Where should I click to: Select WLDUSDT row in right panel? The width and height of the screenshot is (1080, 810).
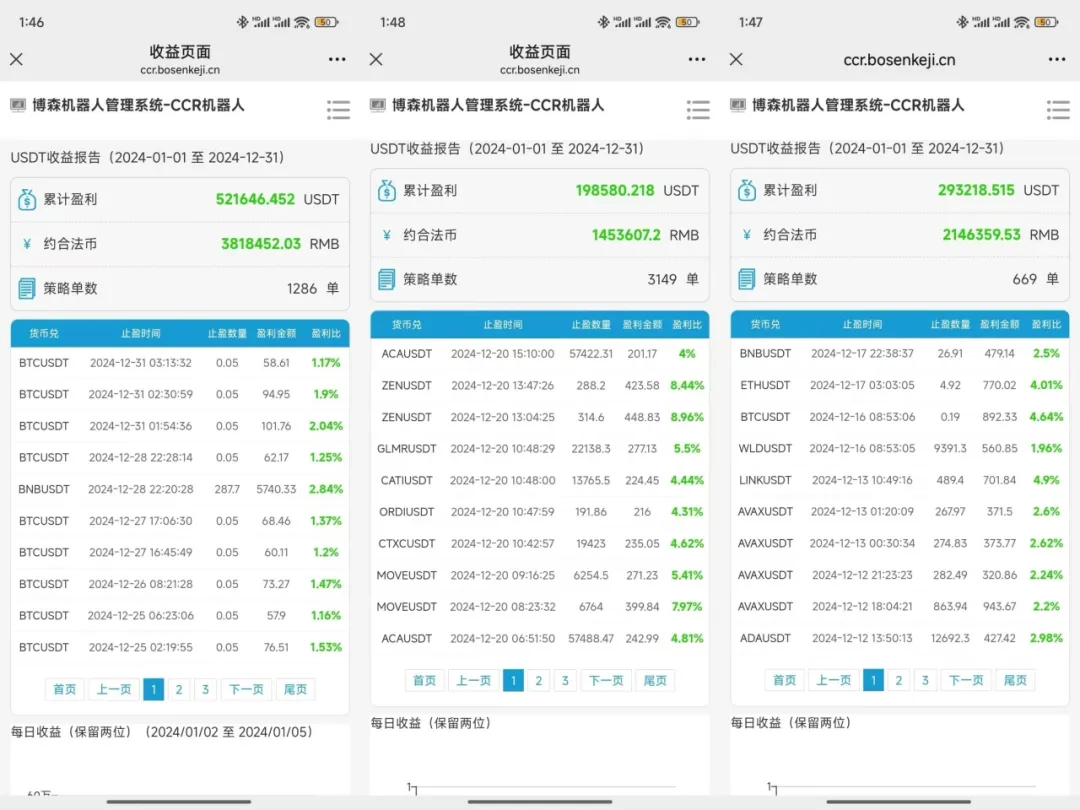(900, 448)
